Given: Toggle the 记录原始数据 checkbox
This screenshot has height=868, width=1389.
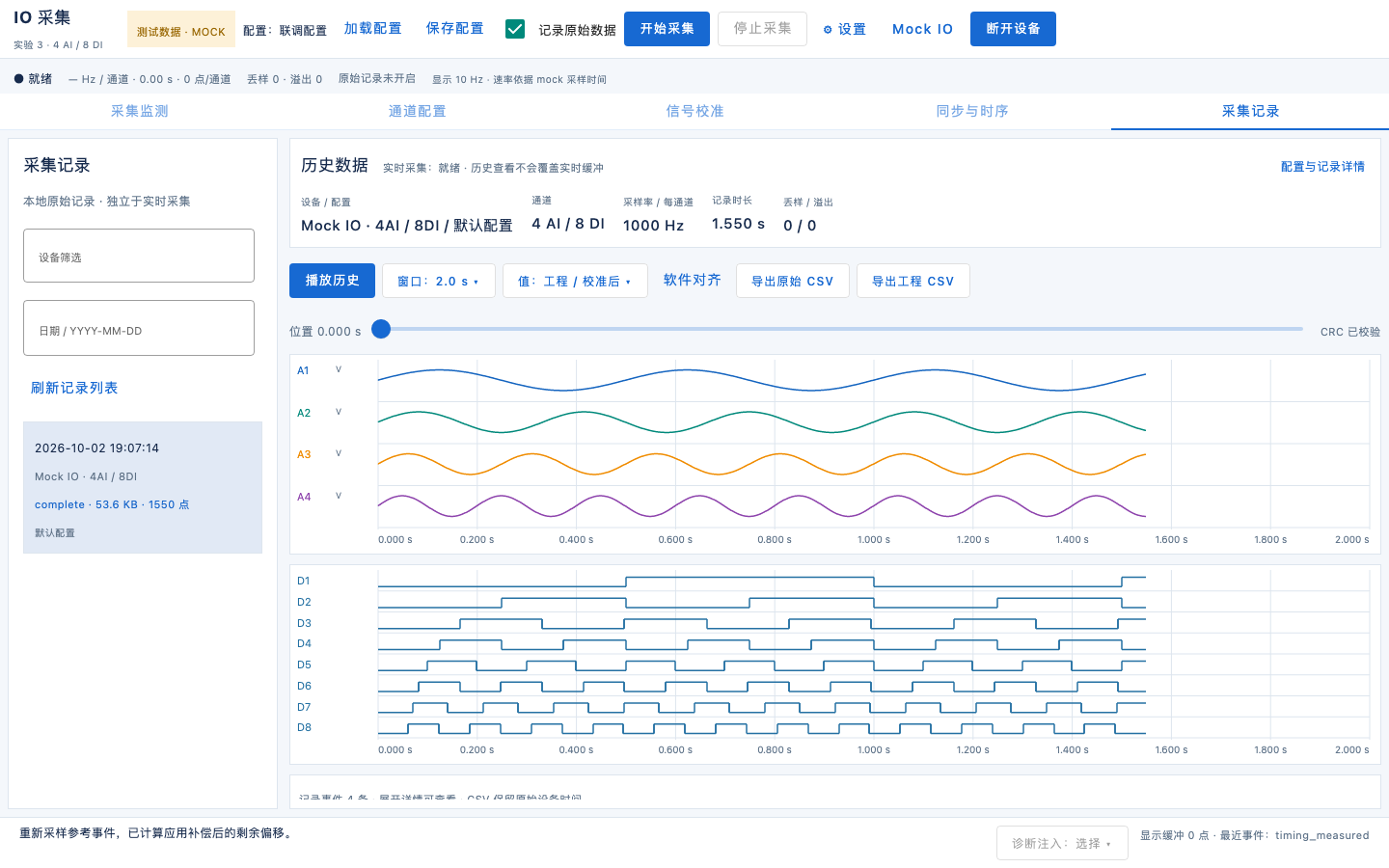Looking at the screenshot, I should (515, 29).
